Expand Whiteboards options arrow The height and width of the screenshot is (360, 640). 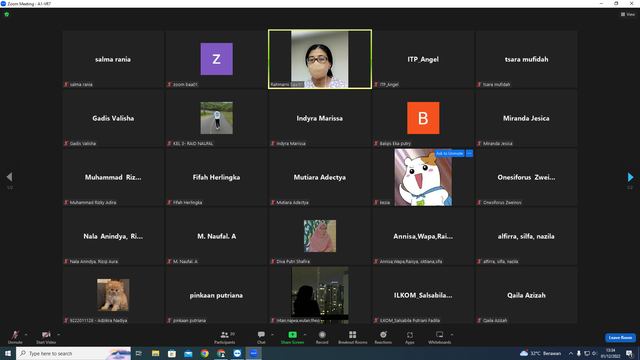(452, 335)
